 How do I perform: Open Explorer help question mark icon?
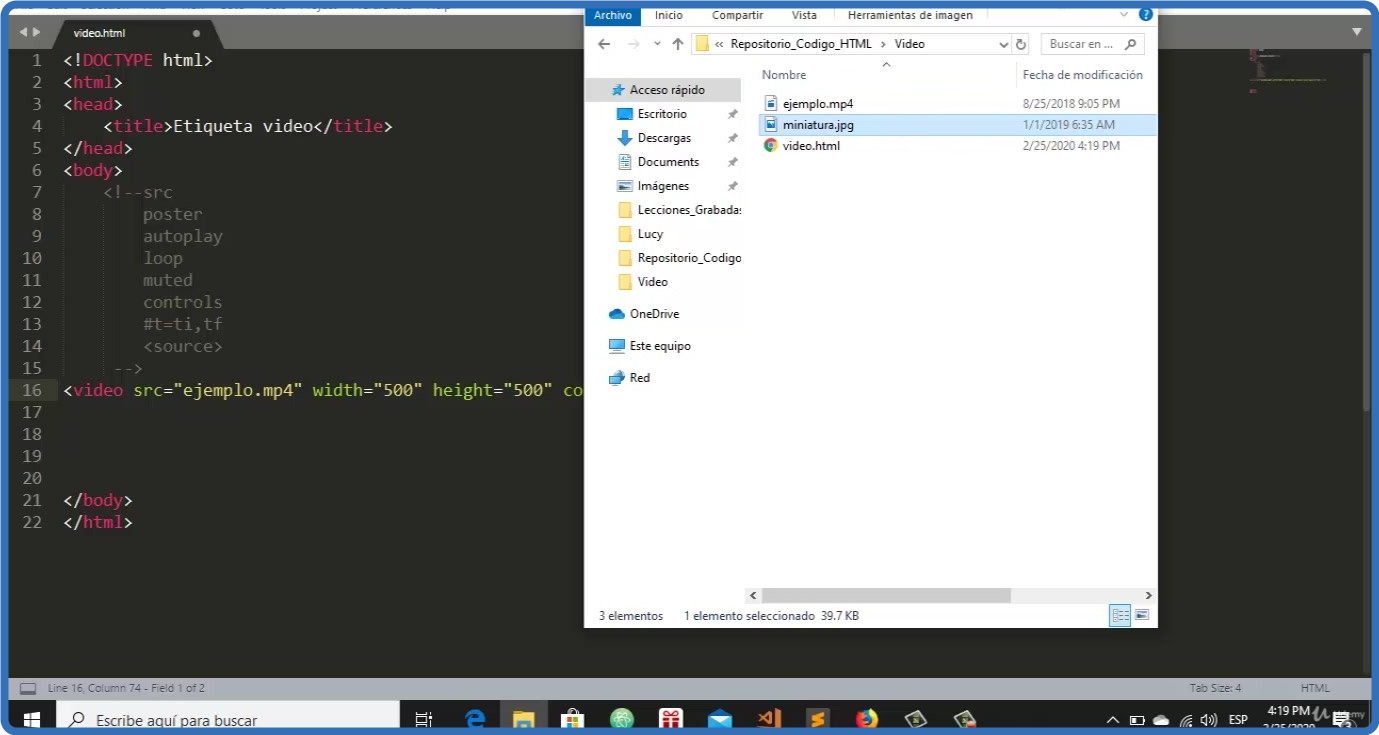(1146, 15)
